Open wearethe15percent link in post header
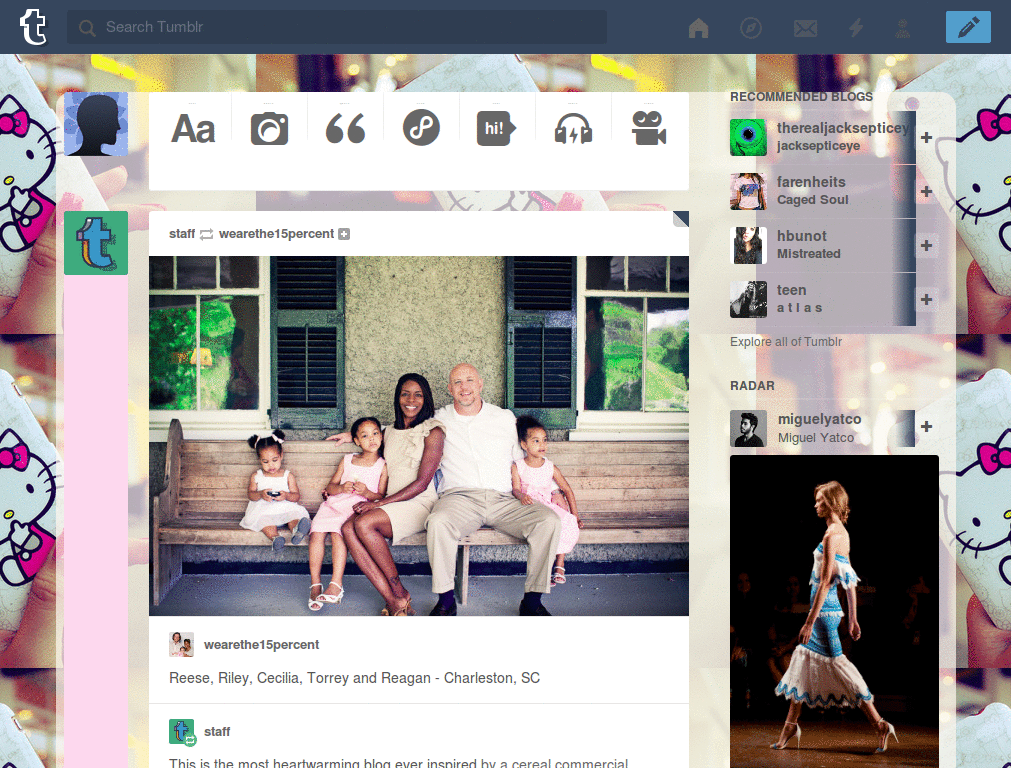The height and width of the screenshot is (768, 1024). coord(276,234)
